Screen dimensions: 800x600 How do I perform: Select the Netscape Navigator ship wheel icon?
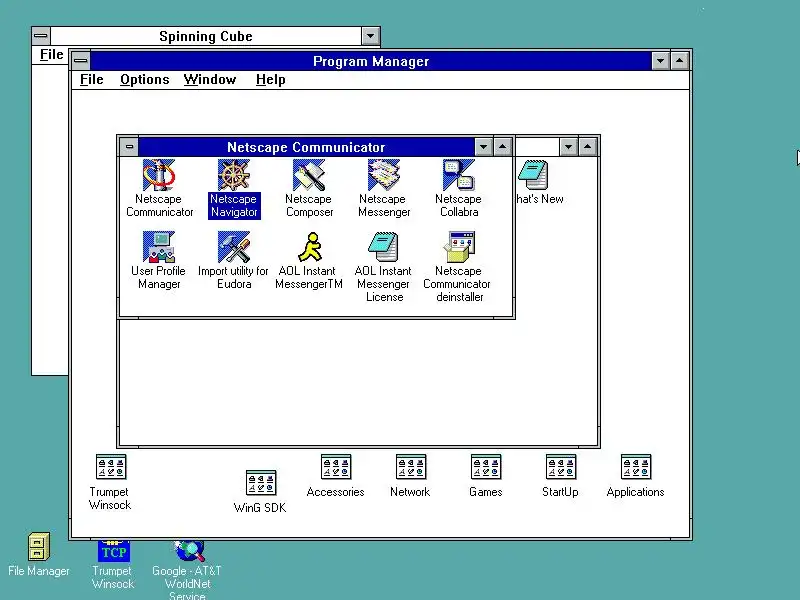pyautogui.click(x=234, y=175)
